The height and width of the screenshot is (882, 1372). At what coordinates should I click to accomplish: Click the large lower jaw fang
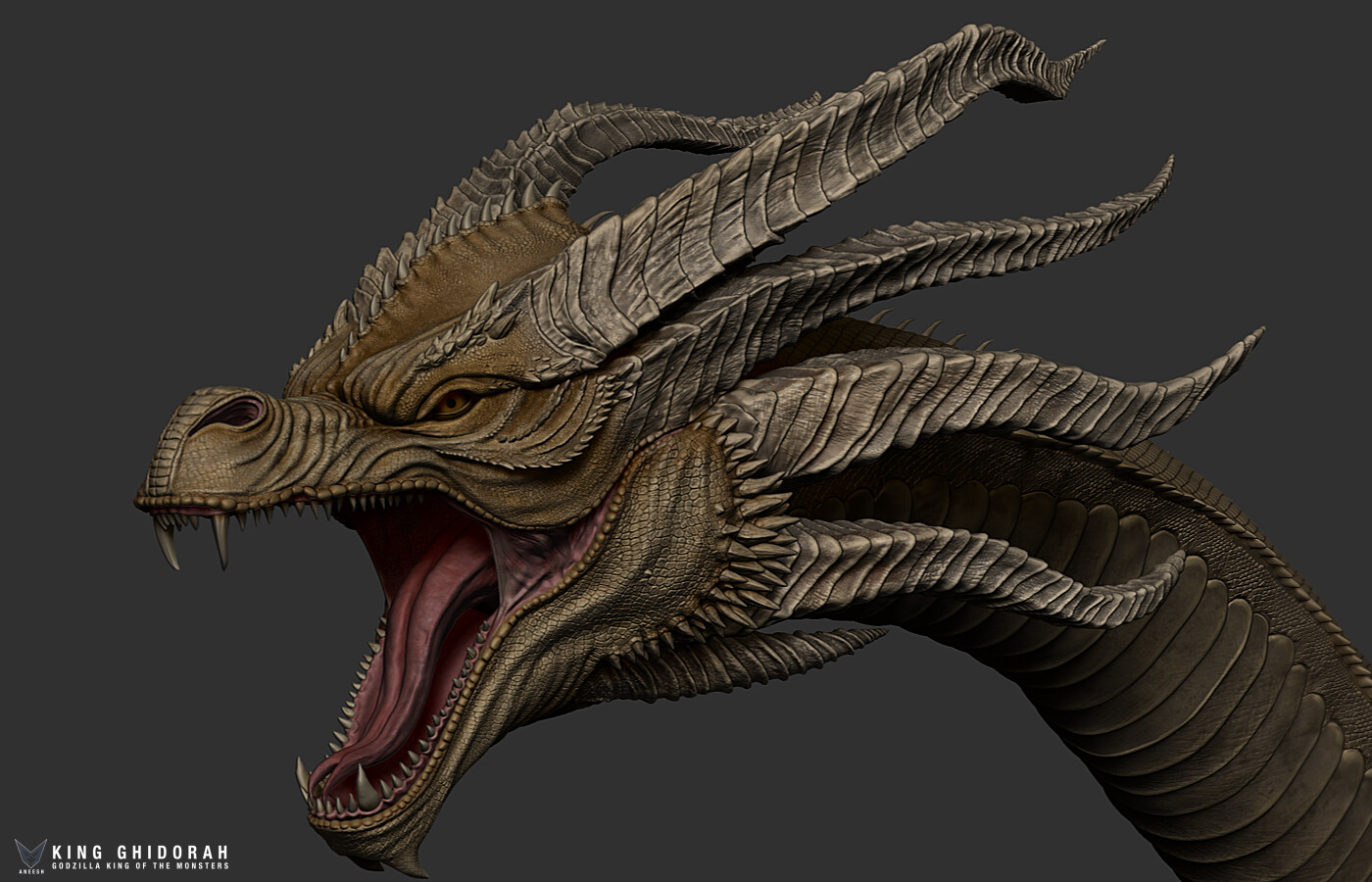coord(366,785)
